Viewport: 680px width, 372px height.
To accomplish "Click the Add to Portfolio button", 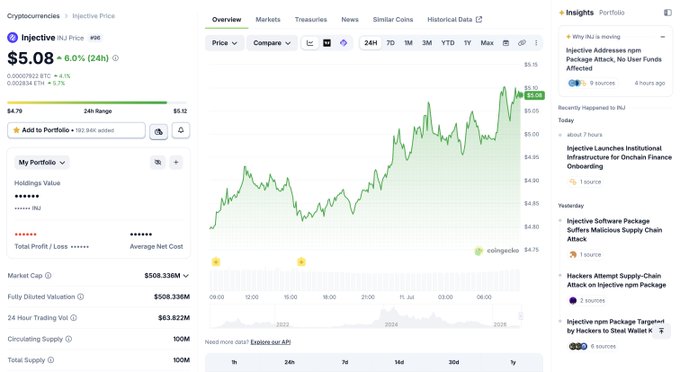I will 76,130.
